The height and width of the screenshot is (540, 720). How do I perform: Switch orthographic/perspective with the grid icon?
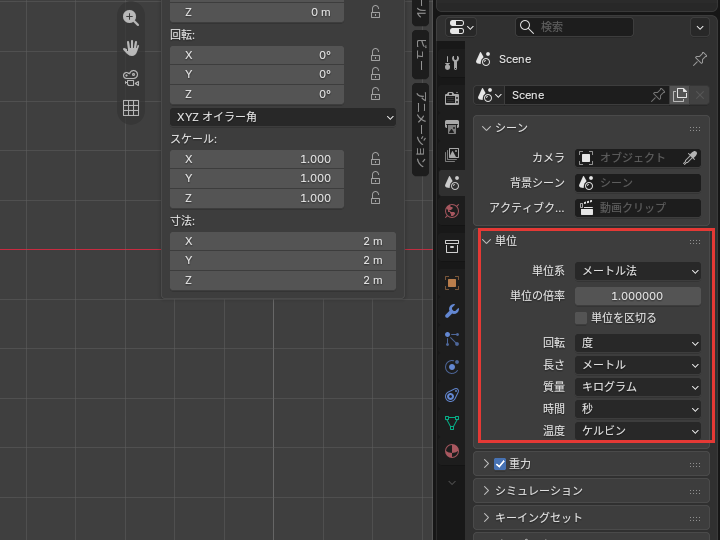(x=131, y=108)
